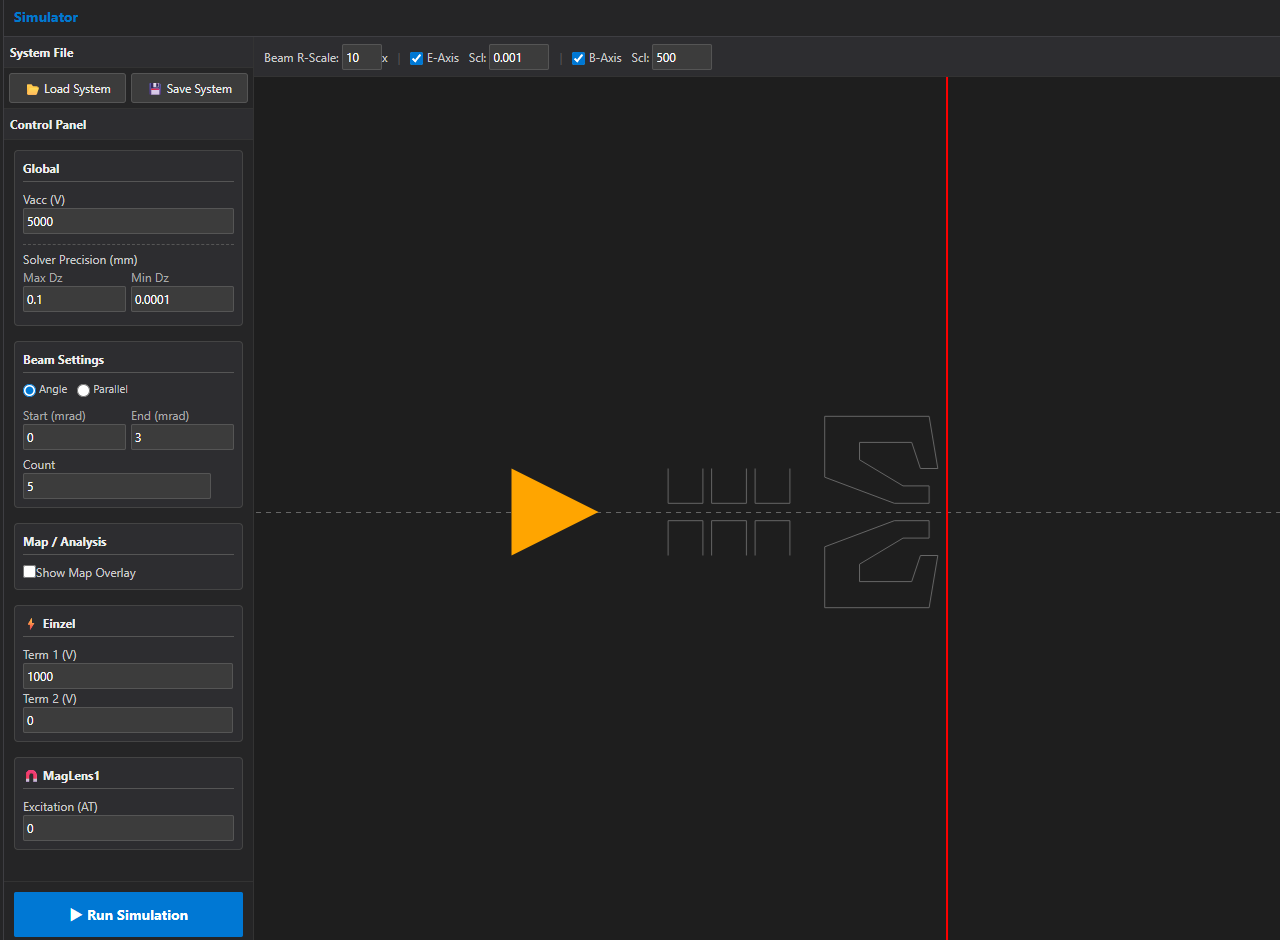The image size is (1280, 940).
Task: Click the MagLens1 Excitation field
Action: click(128, 828)
